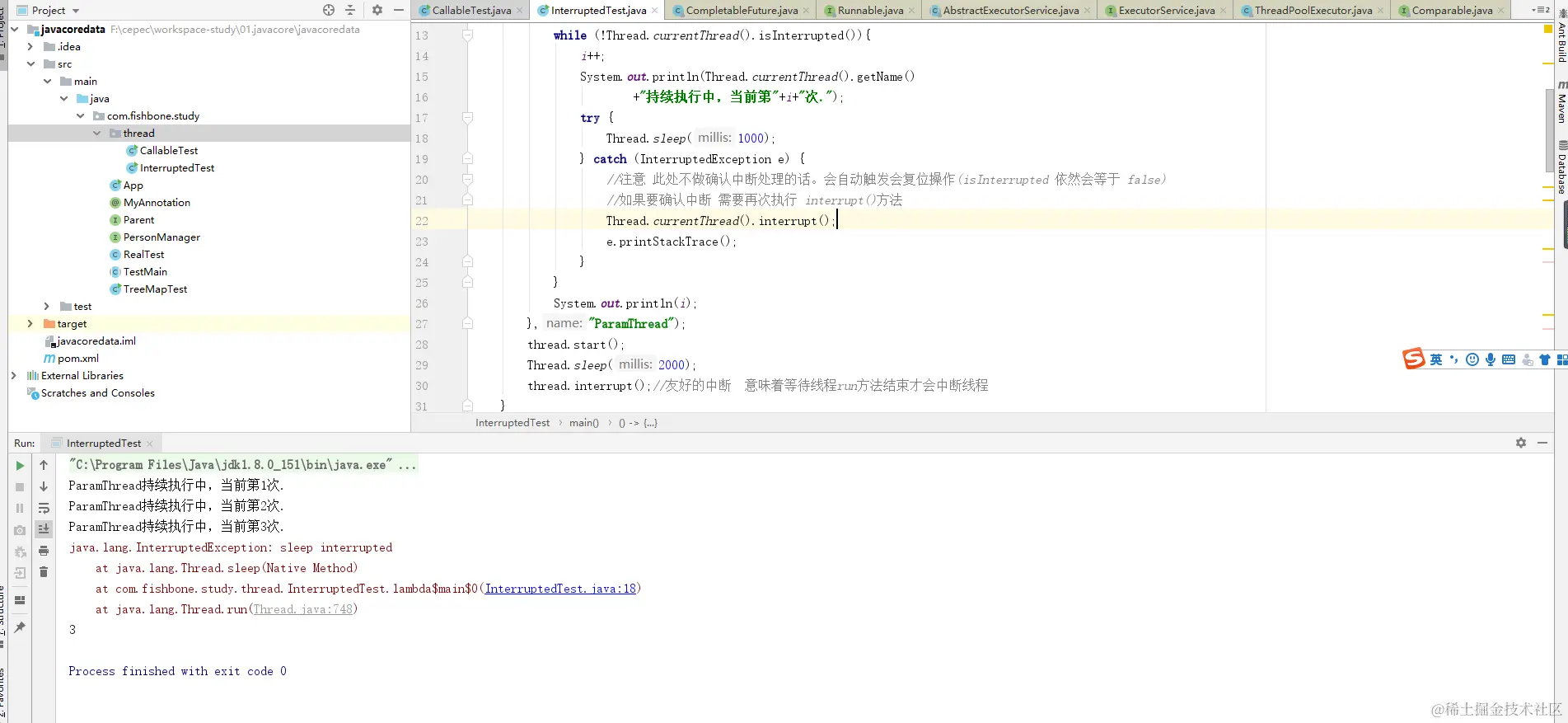Screen dimensions: 1568x723
Task: Open the Database side panel
Action: click(x=1561, y=168)
